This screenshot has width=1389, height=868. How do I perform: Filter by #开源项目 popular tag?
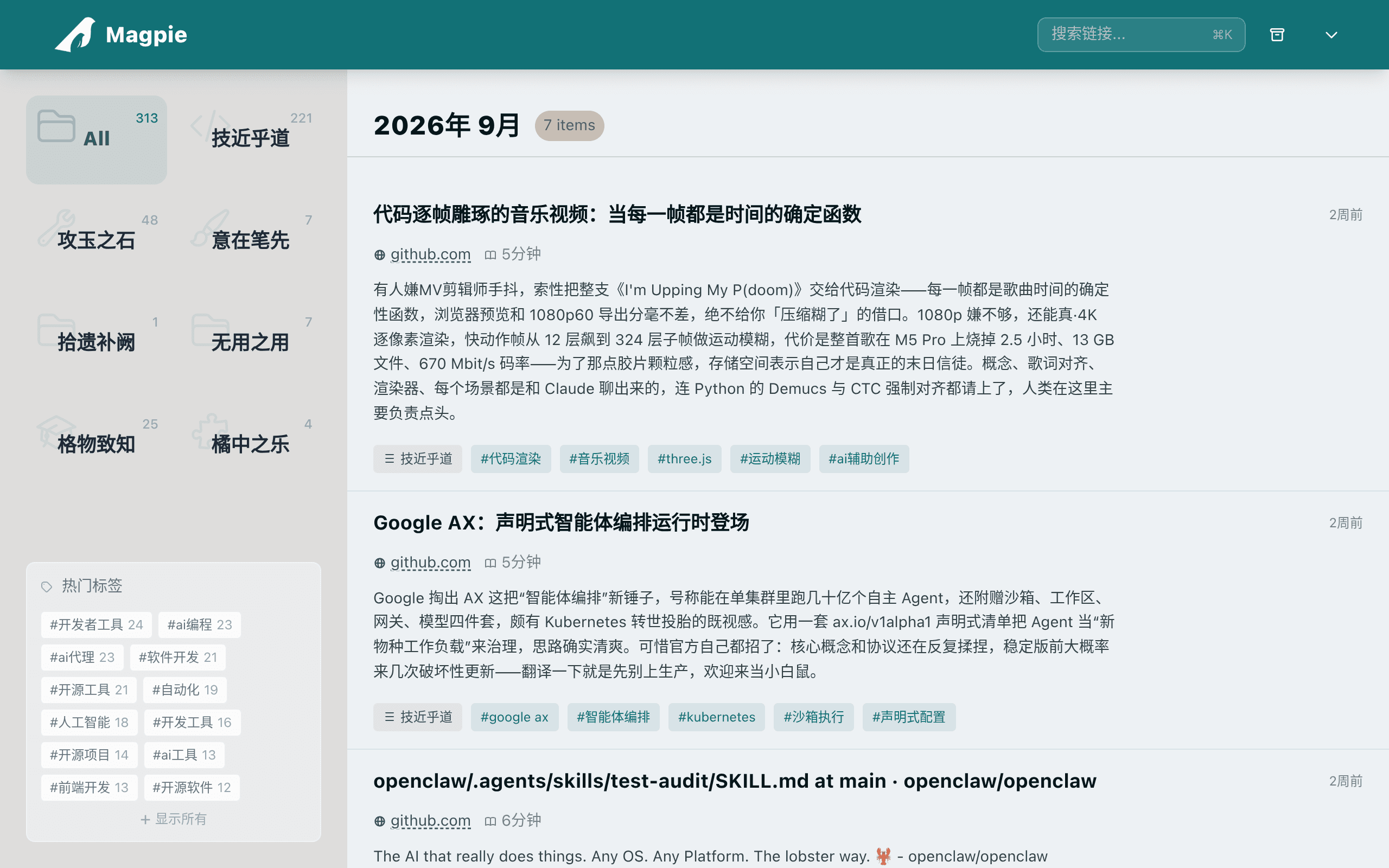pyautogui.click(x=89, y=755)
